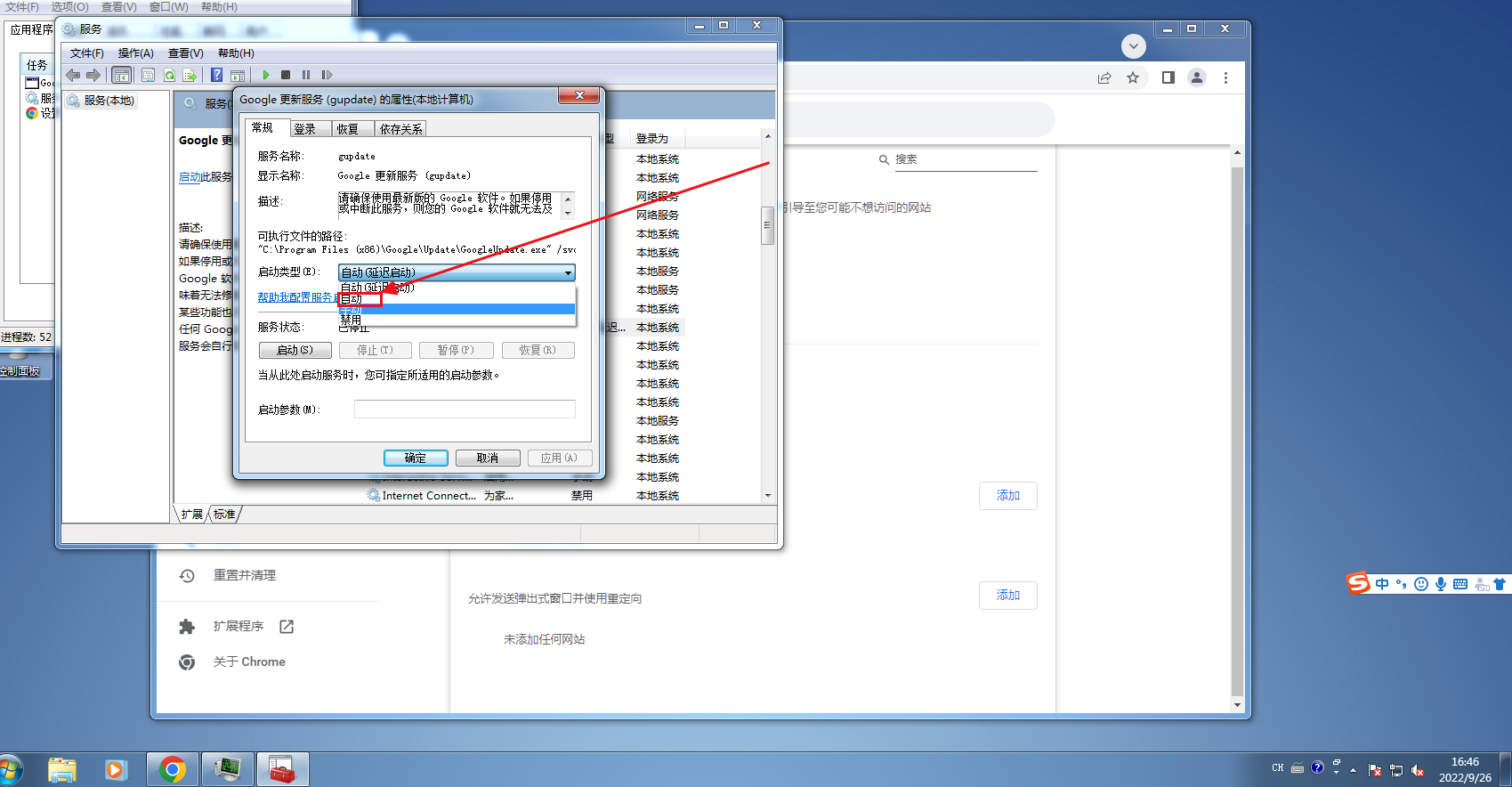
Task: Switch to Chrome in the taskbar
Action: (x=173, y=769)
